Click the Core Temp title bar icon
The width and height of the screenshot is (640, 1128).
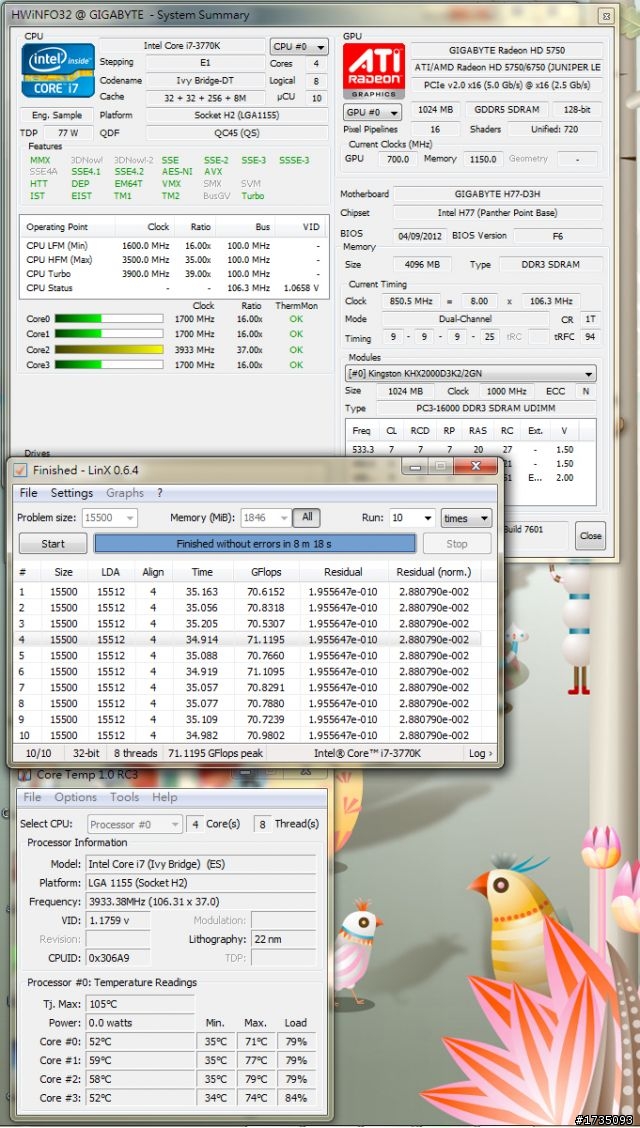(x=24, y=775)
